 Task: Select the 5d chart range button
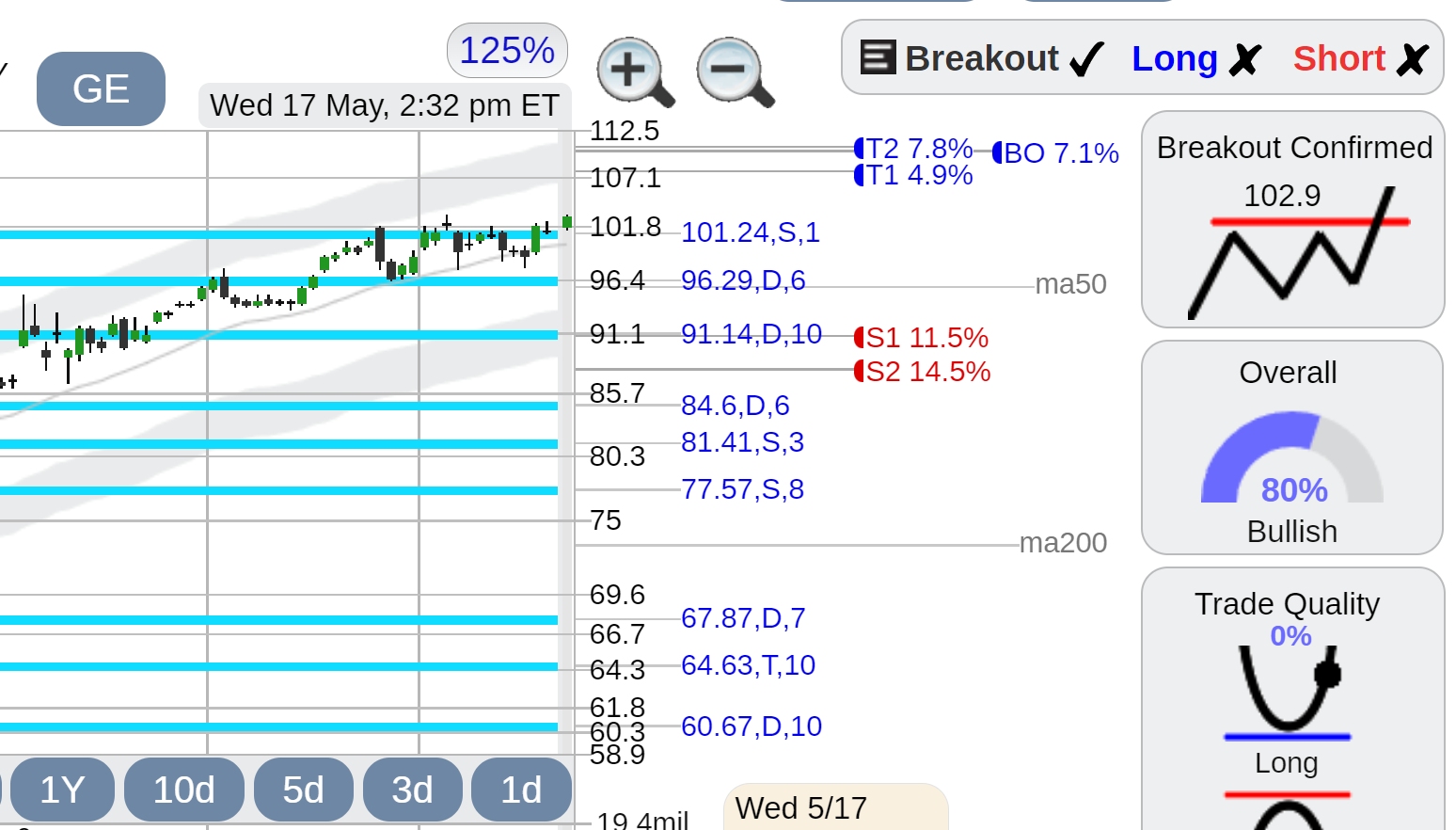click(303, 790)
